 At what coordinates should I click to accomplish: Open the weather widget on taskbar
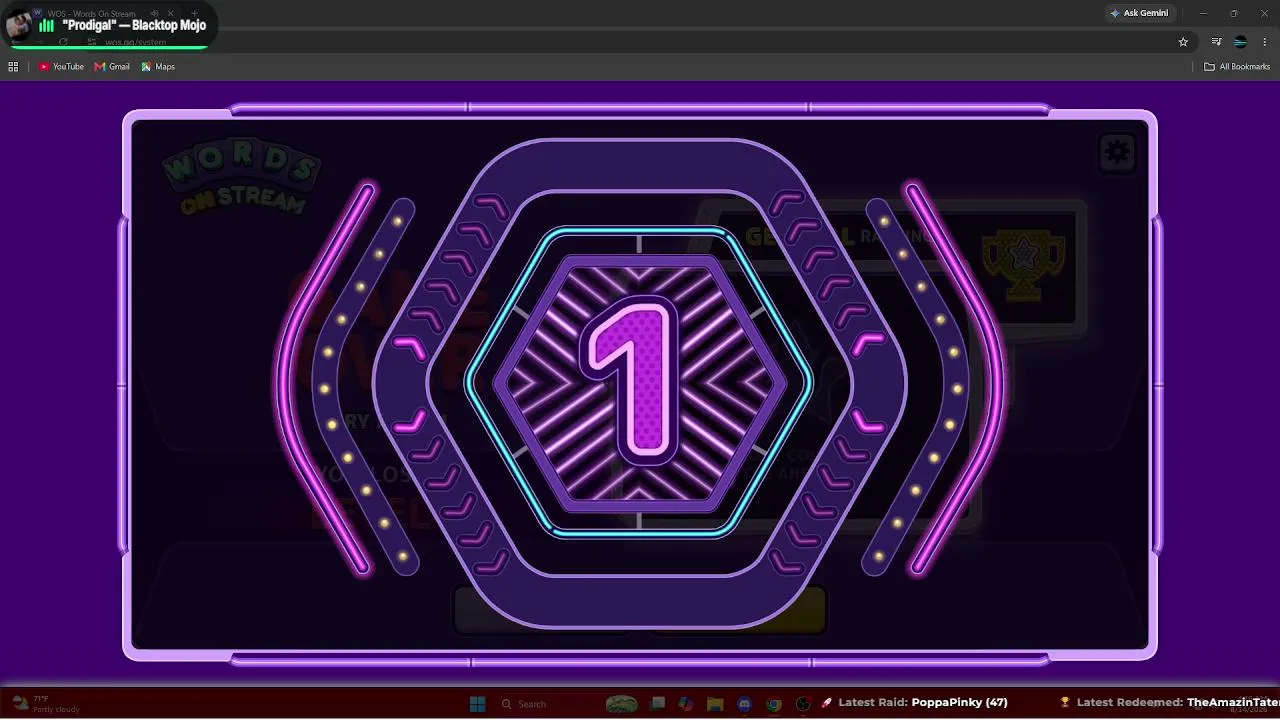tap(45, 704)
